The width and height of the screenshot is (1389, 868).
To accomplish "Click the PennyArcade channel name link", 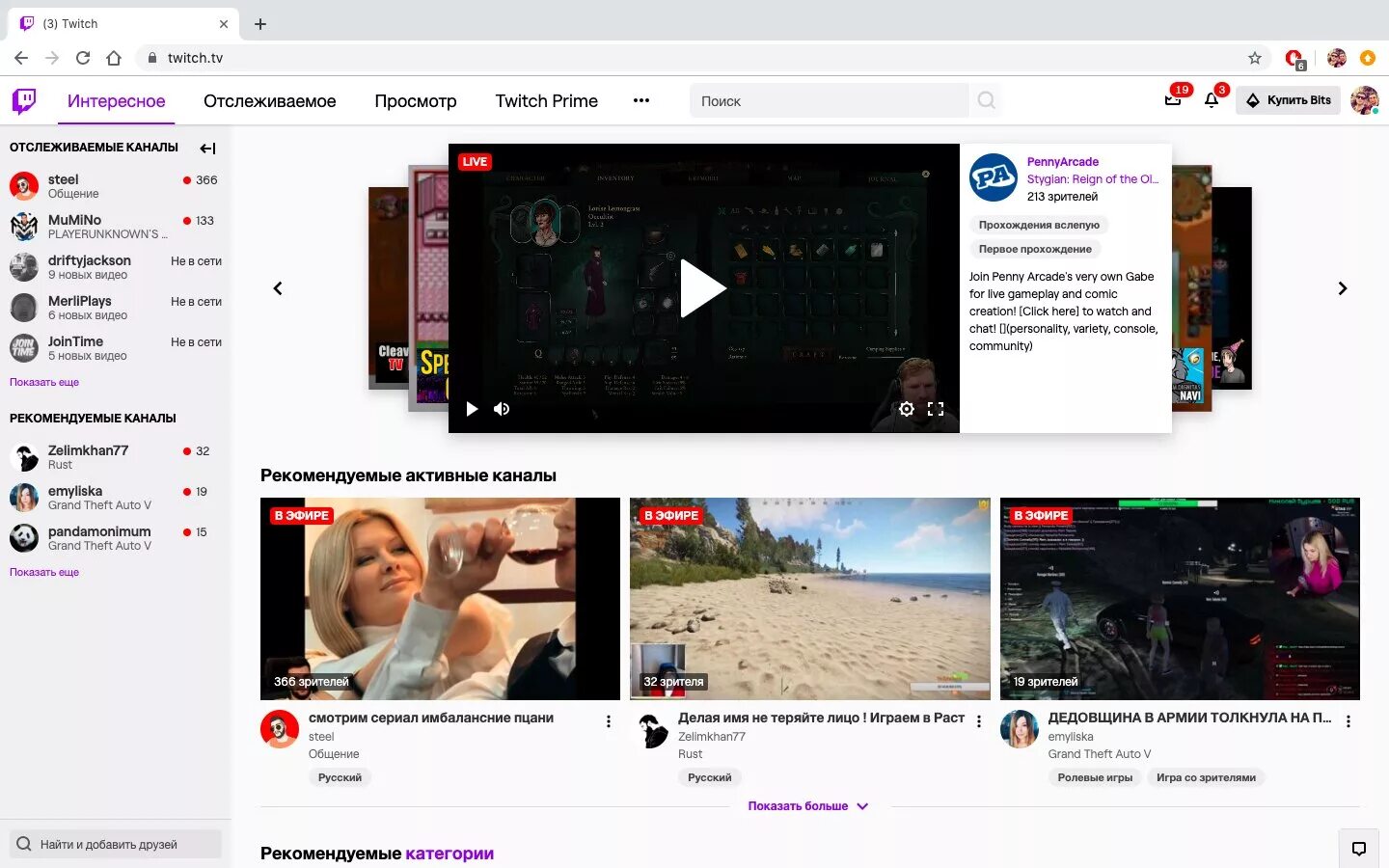I will point(1062,162).
